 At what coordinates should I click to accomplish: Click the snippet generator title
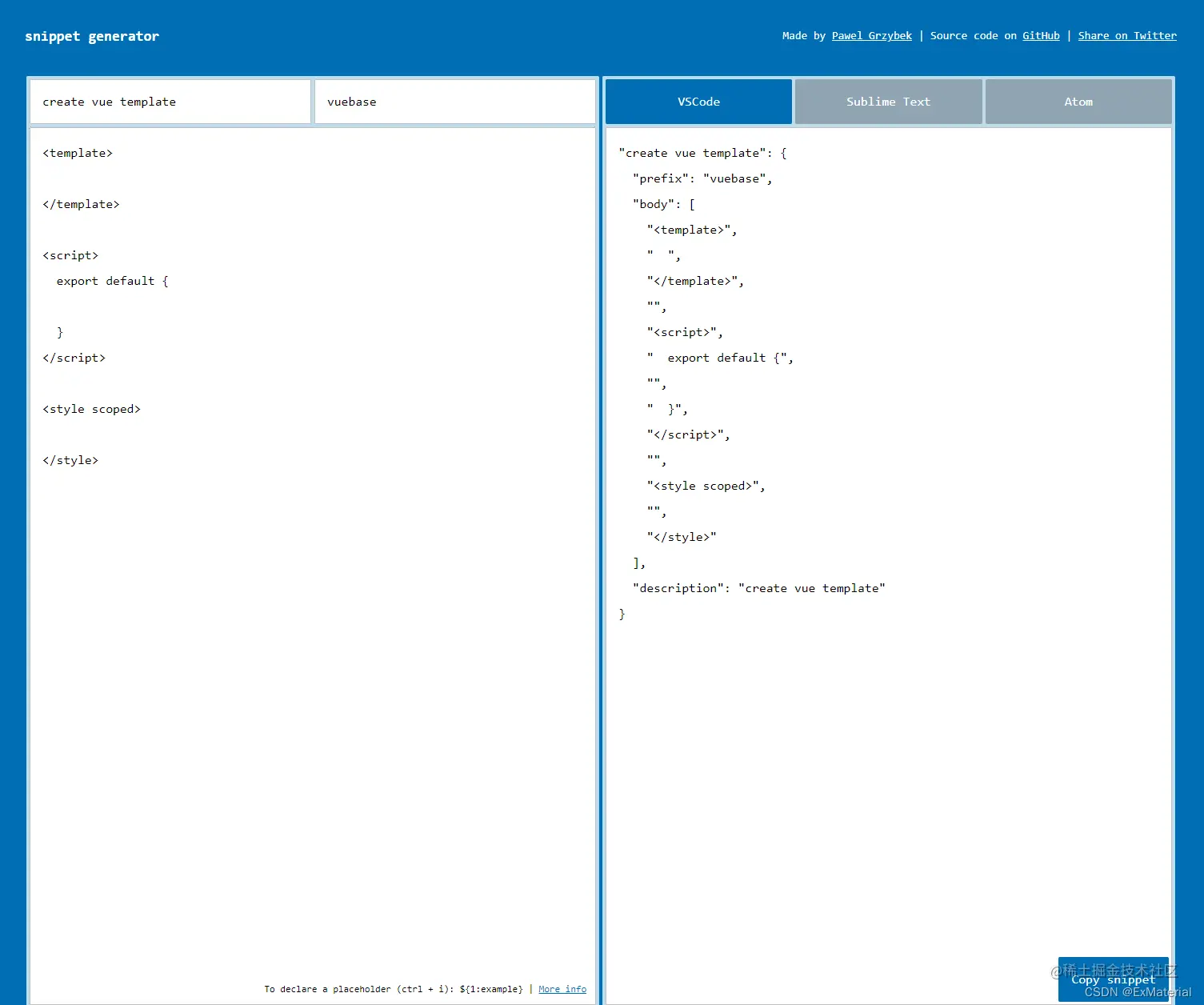[x=92, y=36]
